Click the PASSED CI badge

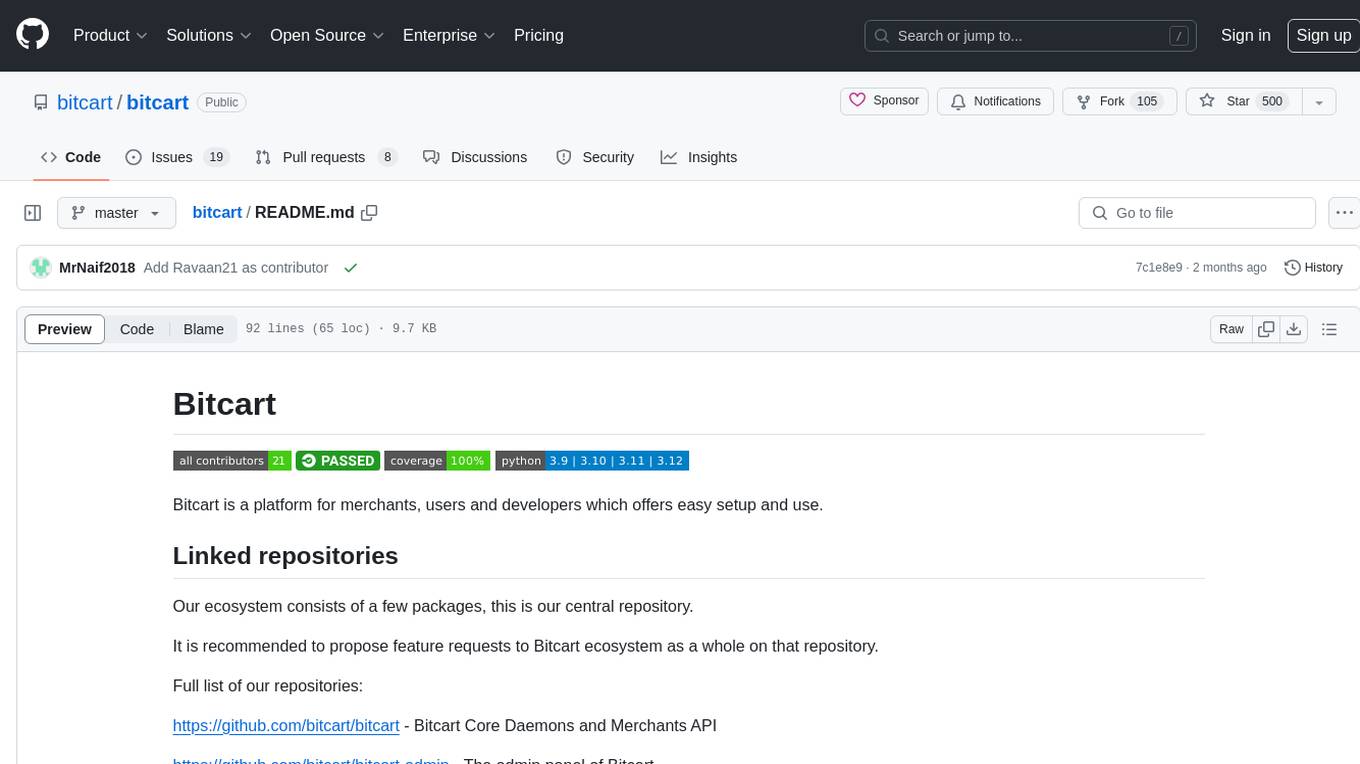[338, 461]
